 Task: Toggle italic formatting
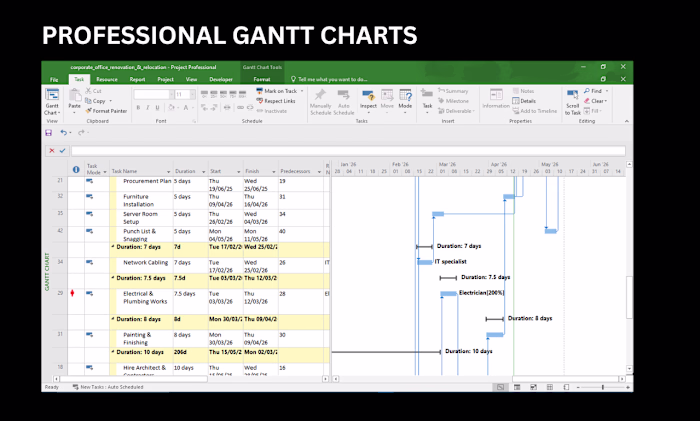point(148,108)
